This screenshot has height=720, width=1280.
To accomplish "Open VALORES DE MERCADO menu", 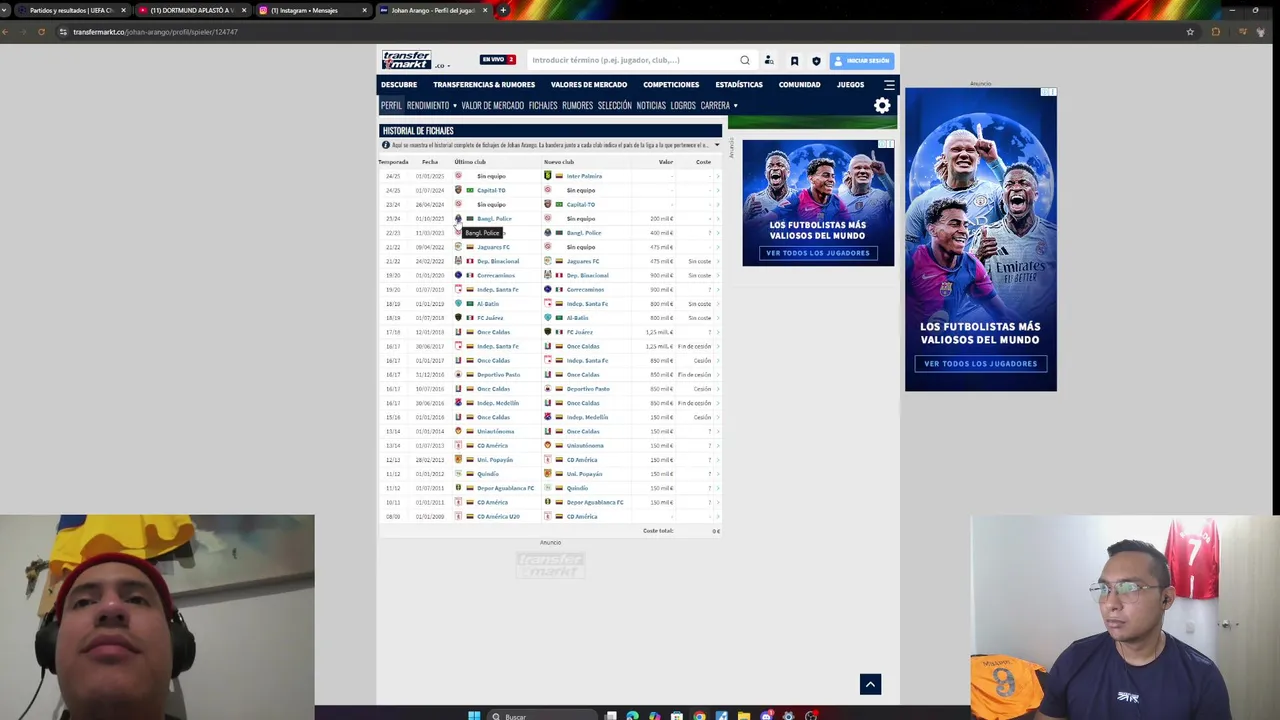I will [589, 85].
